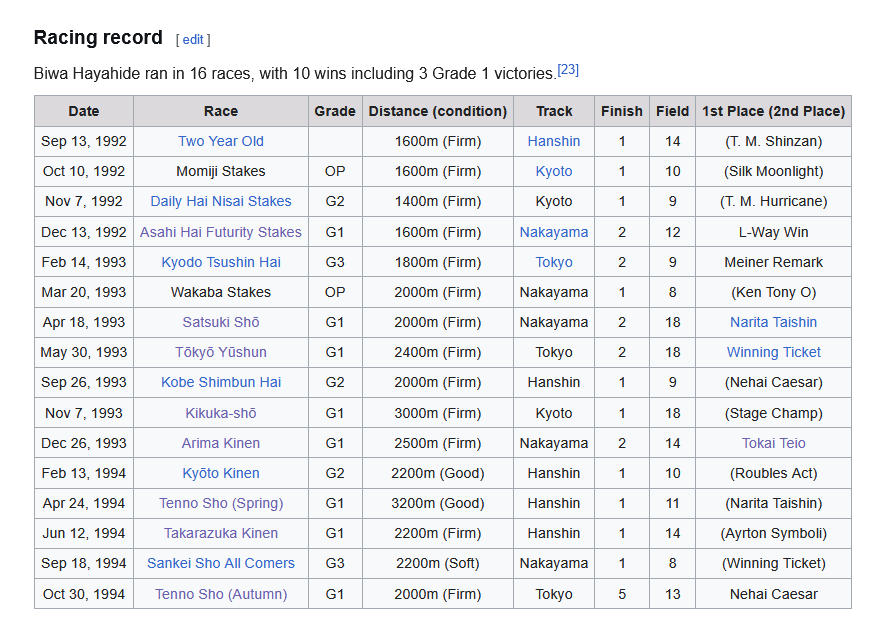The width and height of the screenshot is (872, 627).
Task: Open the Hanshin track link
Action: pyautogui.click(x=554, y=141)
